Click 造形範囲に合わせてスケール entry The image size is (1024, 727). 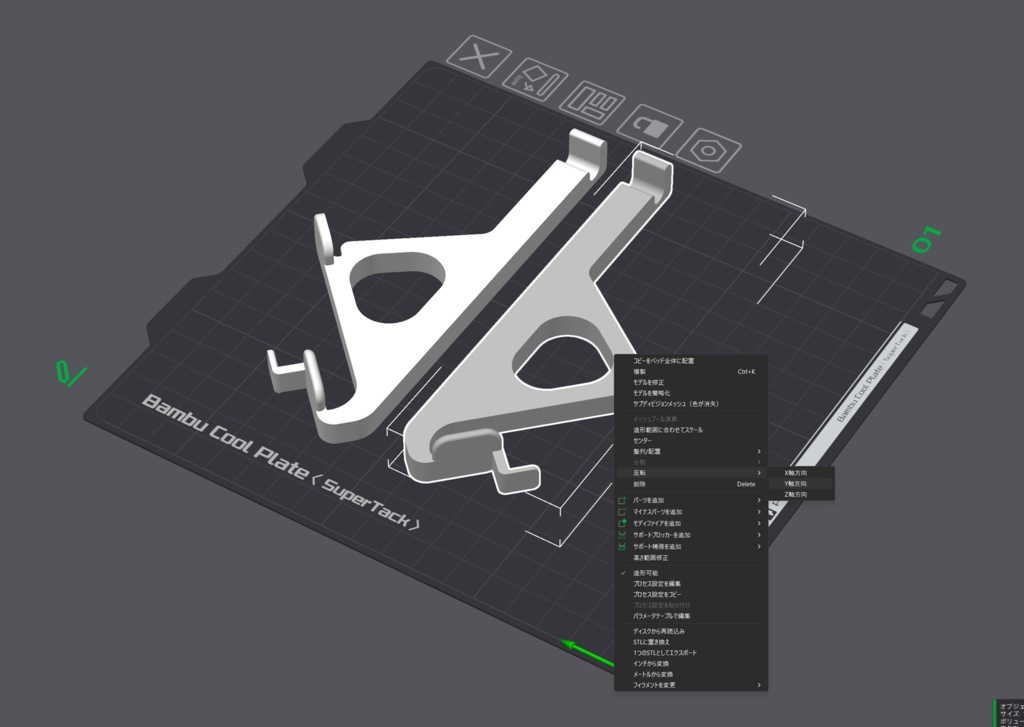tap(691, 430)
